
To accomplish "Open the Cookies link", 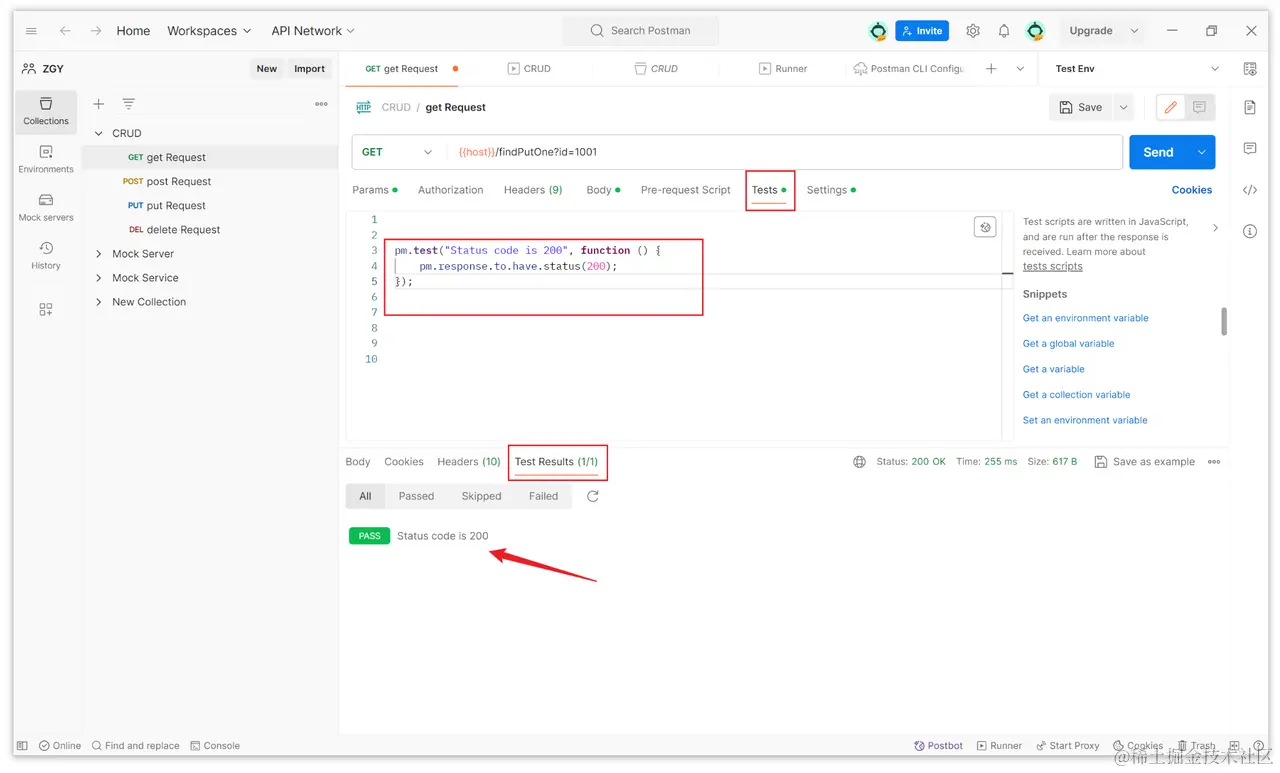I will (1192, 190).
